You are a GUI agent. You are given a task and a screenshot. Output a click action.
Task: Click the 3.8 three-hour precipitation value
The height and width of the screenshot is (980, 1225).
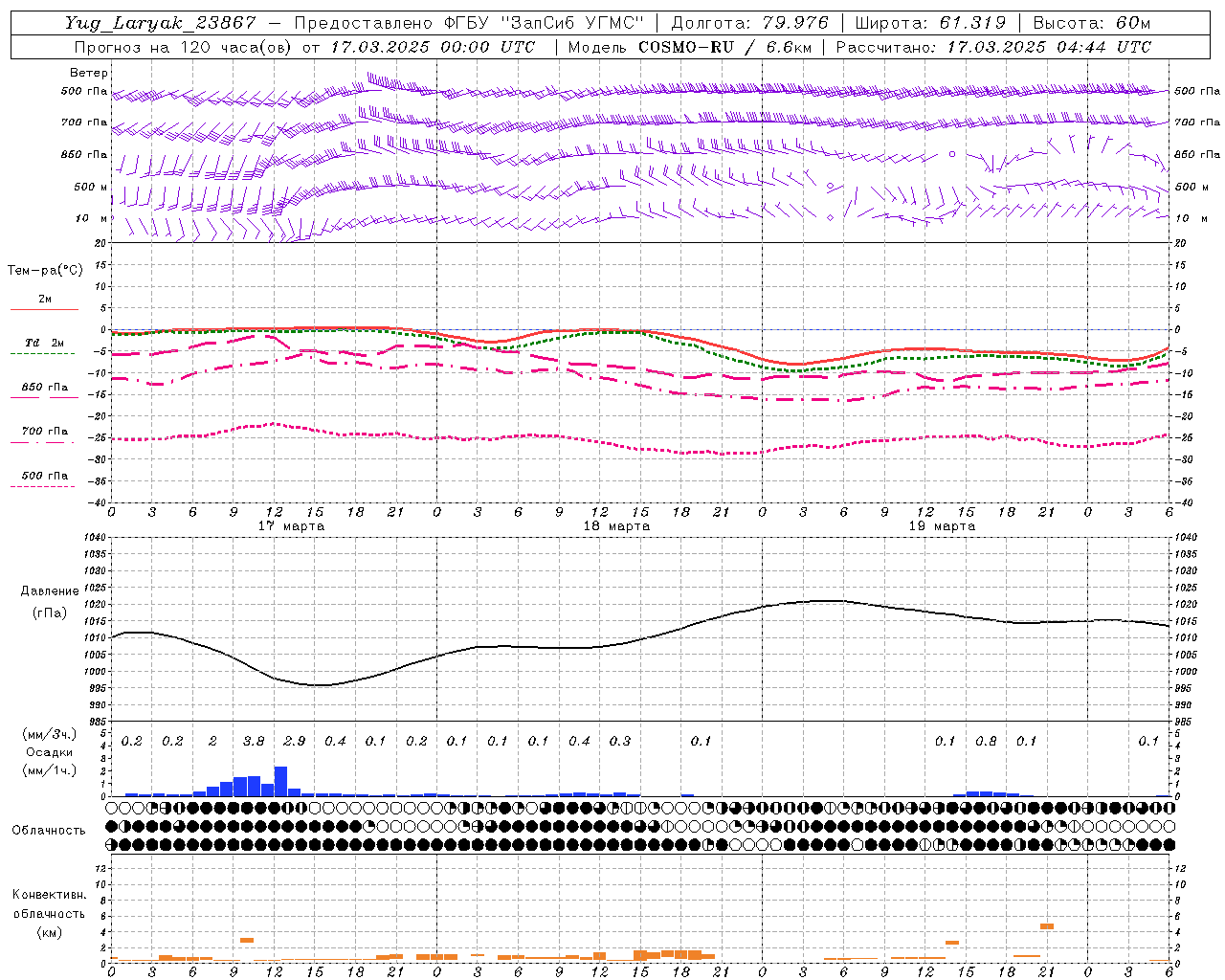coord(254,742)
